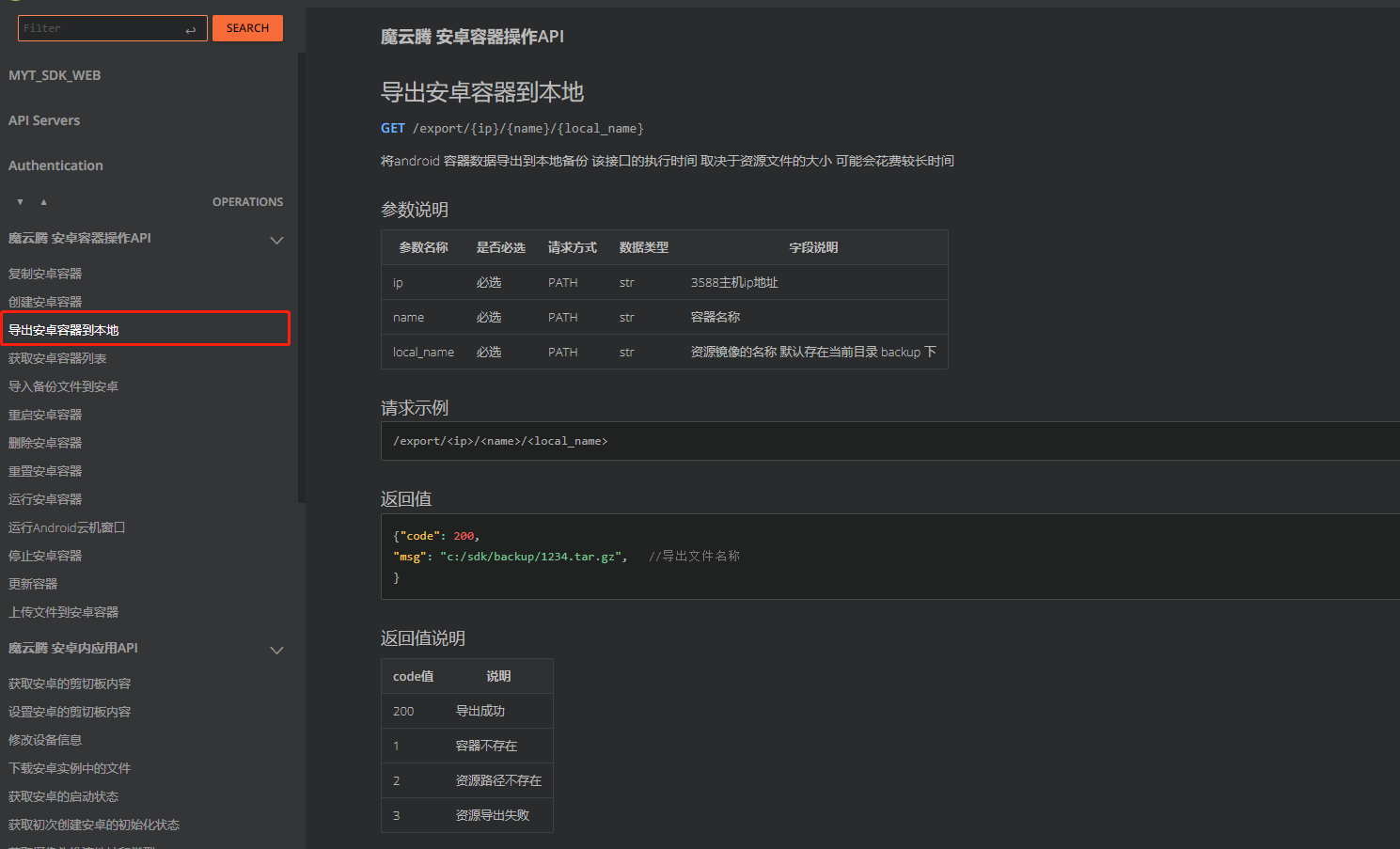Open the 创建安卓容器 operation
Image resolution: width=1400 pixels, height=849 pixels.
pyautogui.click(x=45, y=302)
